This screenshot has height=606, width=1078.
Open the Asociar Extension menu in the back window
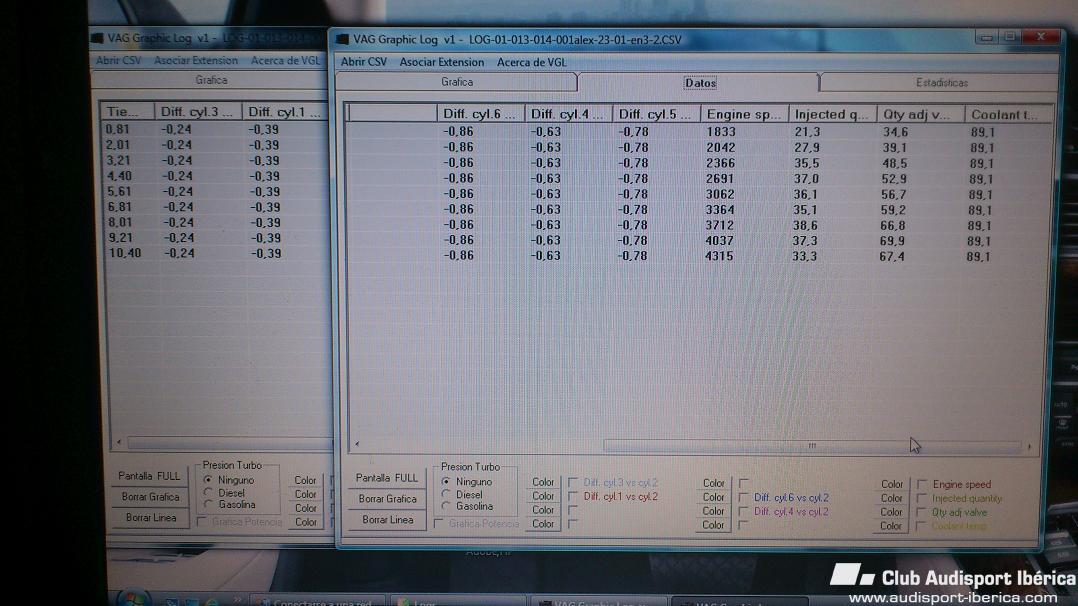(195, 61)
